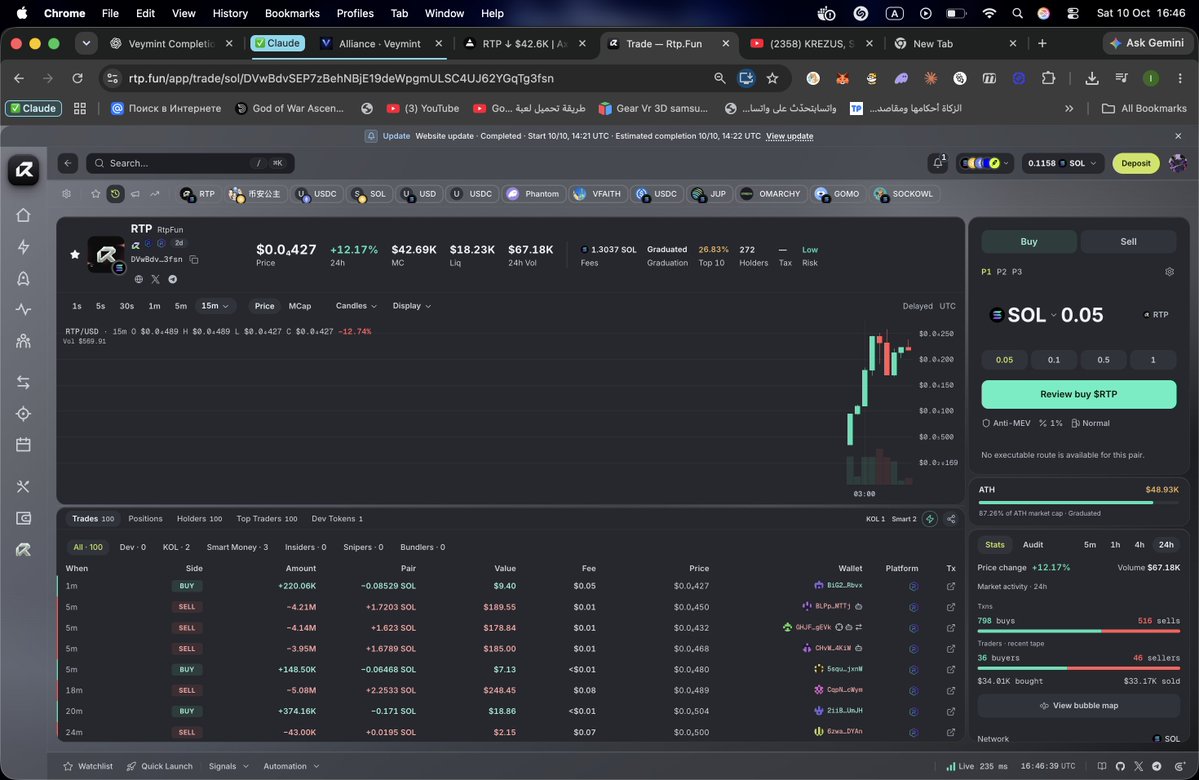Click the Review buy $RTP button
This screenshot has width=1199, height=780.
(1078, 395)
